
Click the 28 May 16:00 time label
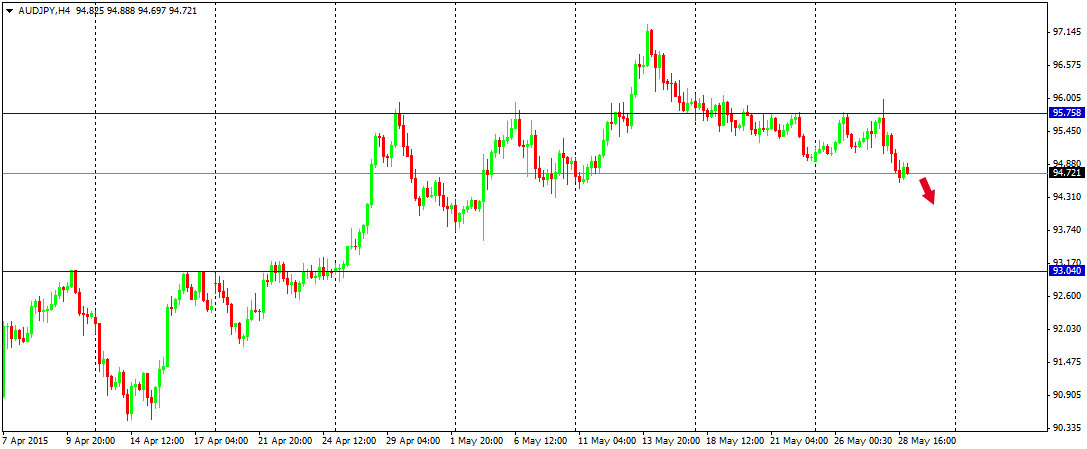click(928, 441)
